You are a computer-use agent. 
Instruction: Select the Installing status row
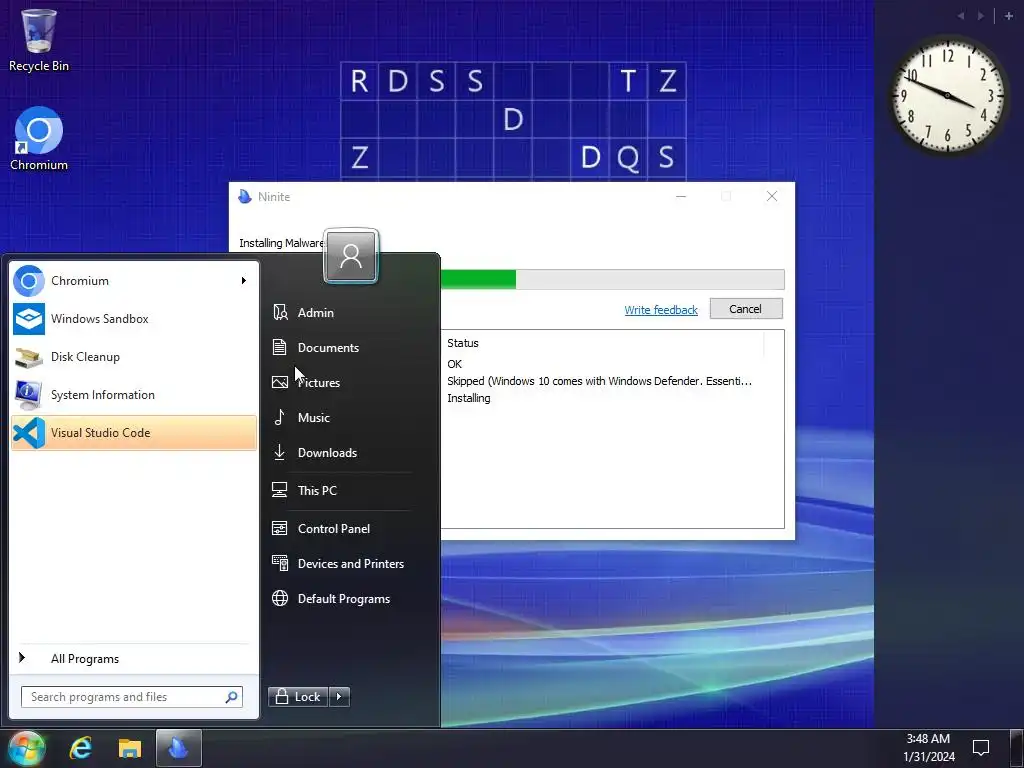469,398
